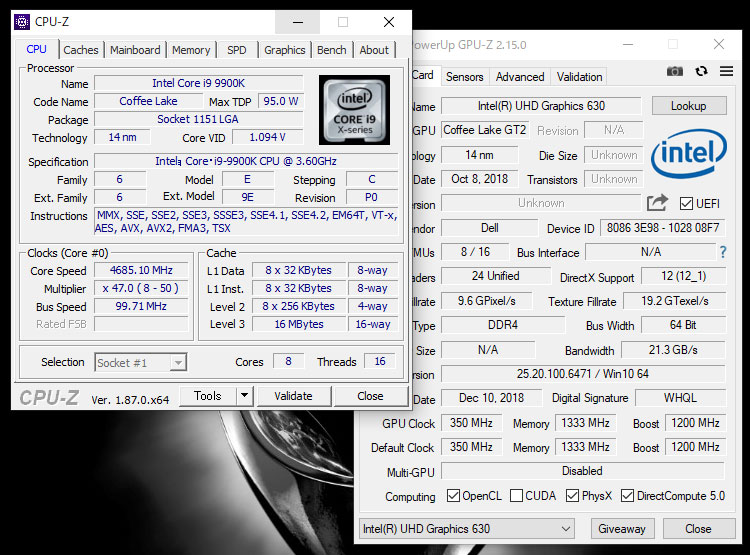Click the Close button in CPU-Z
Screen dimensions: 750x555
click(x=370, y=396)
